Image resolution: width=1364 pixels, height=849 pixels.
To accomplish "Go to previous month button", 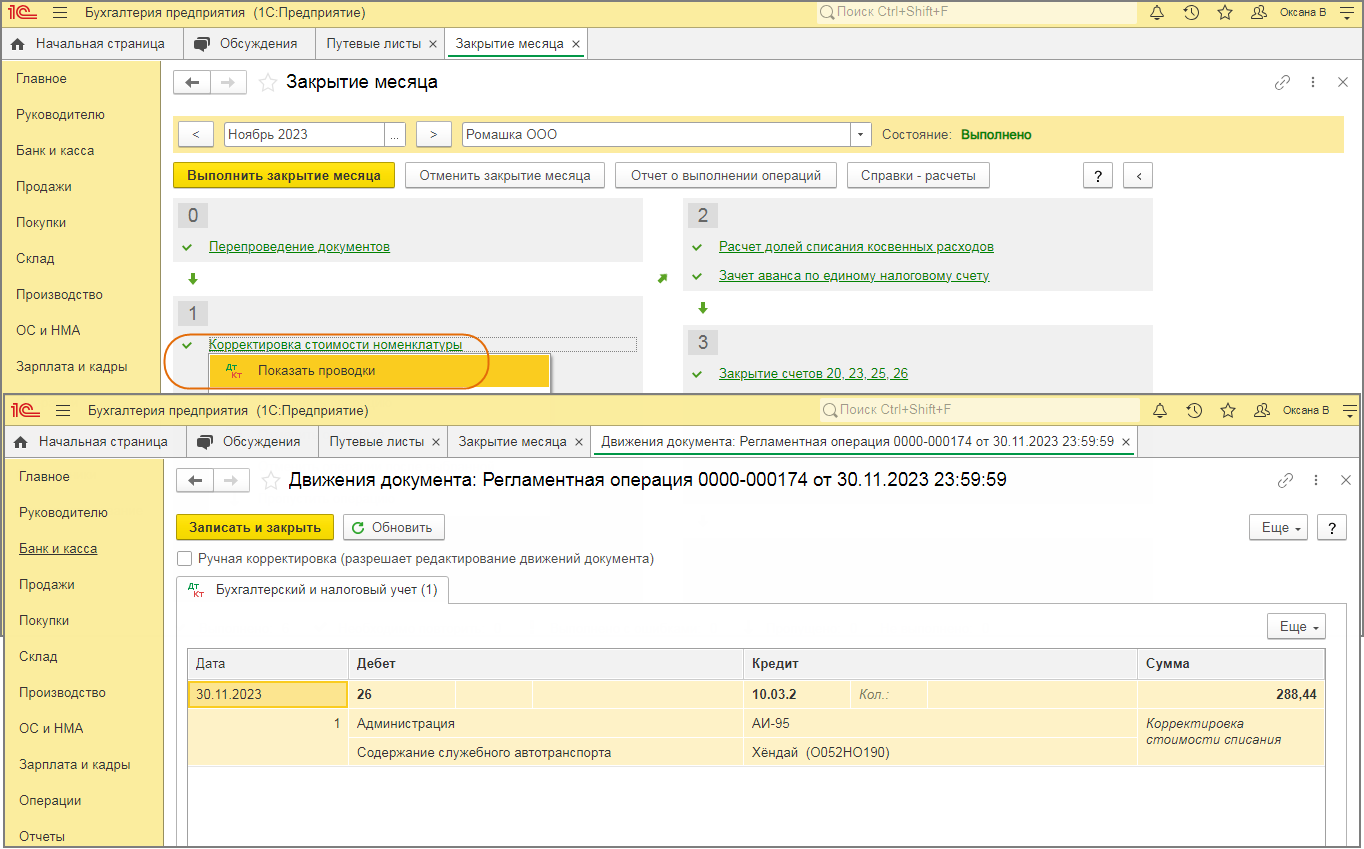I will (x=195, y=134).
